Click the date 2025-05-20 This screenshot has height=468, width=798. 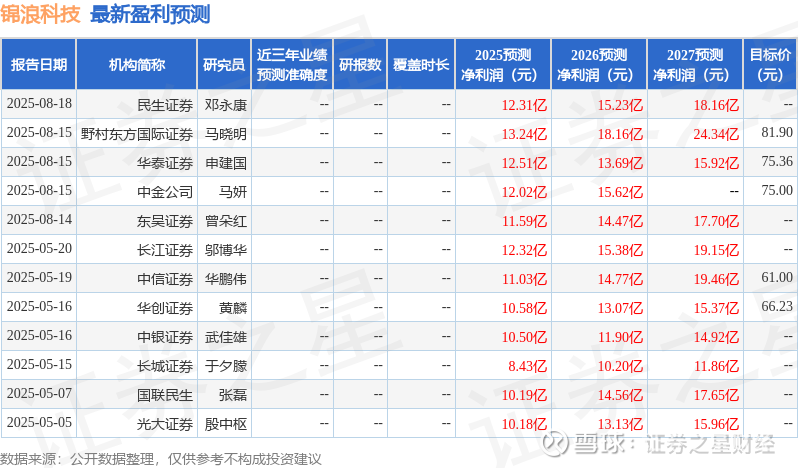pos(39,249)
